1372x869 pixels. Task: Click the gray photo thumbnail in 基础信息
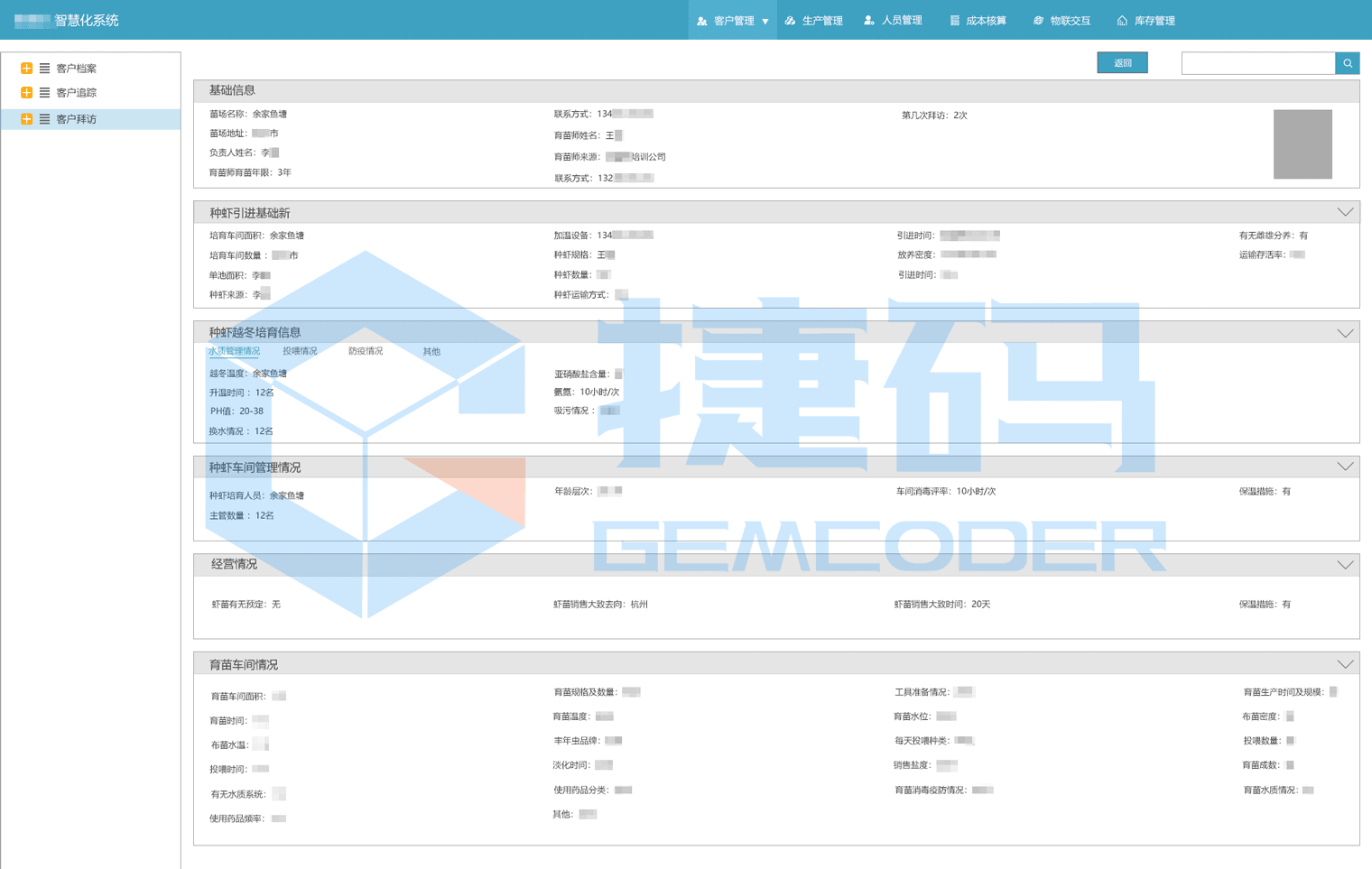(1302, 144)
